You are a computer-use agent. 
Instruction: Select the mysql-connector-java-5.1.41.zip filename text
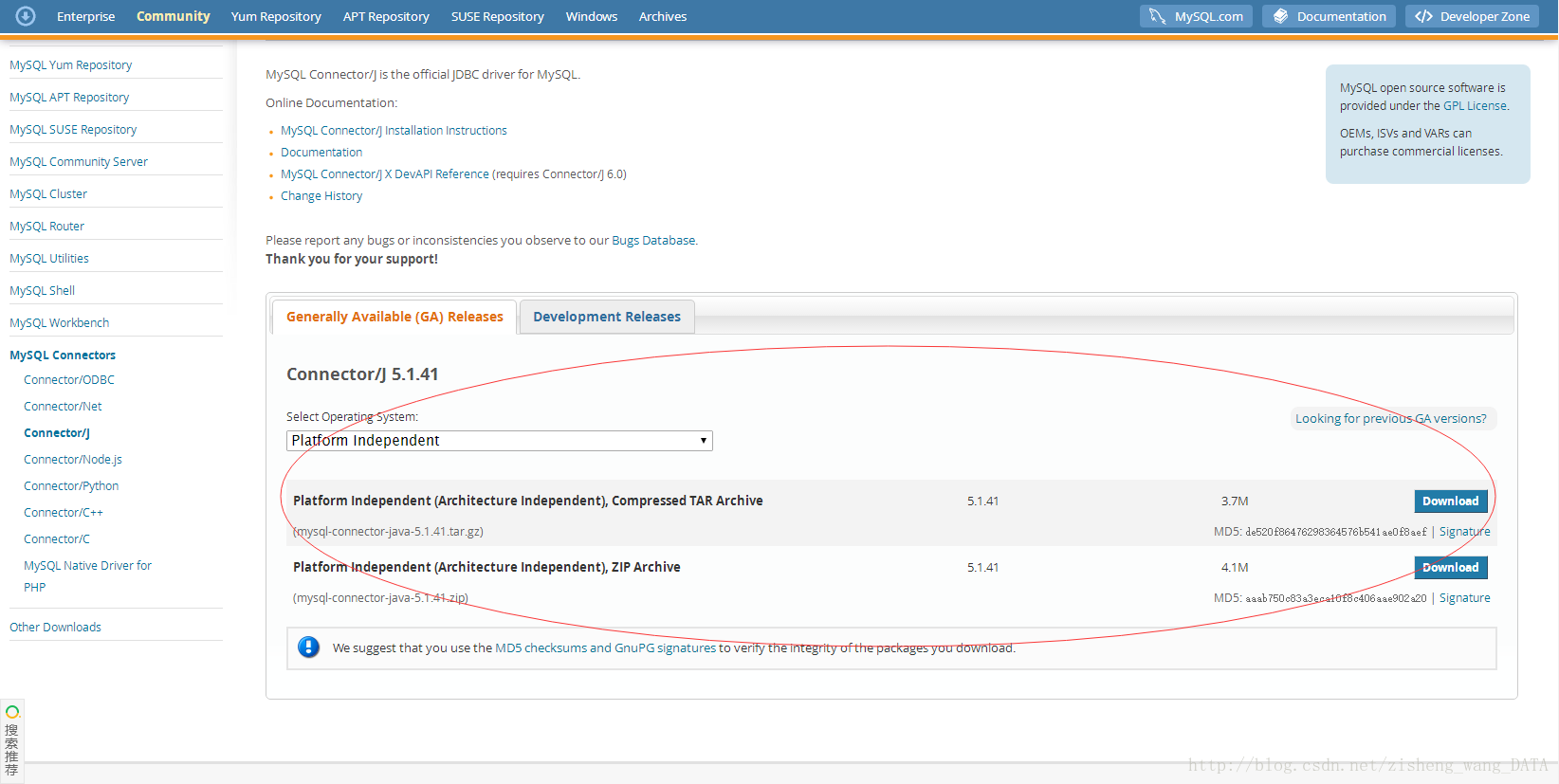coord(380,598)
